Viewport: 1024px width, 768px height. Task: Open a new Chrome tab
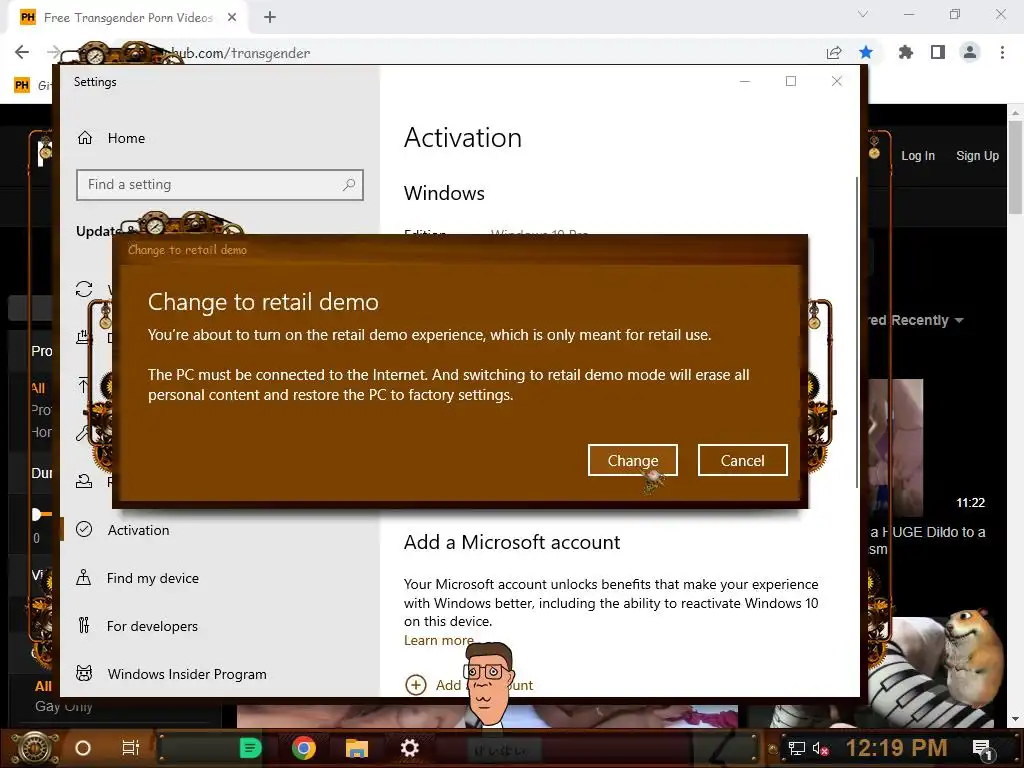pos(270,18)
